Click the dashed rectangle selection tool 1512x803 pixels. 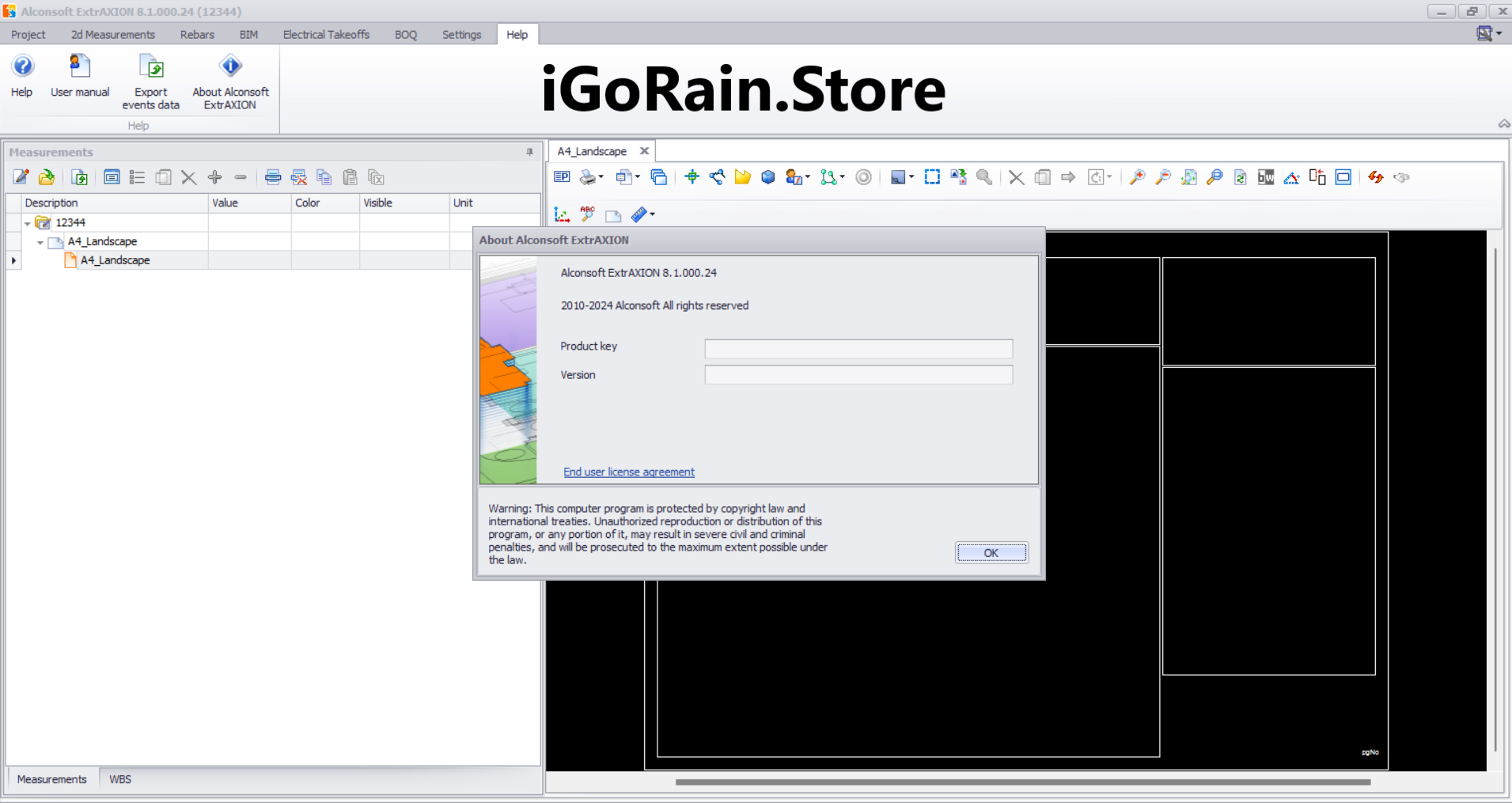pyautogui.click(x=932, y=177)
